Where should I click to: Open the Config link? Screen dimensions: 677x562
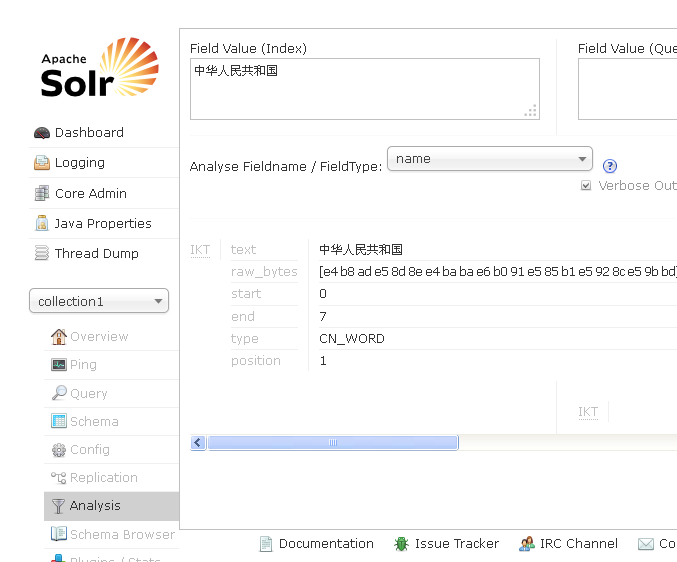(90, 450)
